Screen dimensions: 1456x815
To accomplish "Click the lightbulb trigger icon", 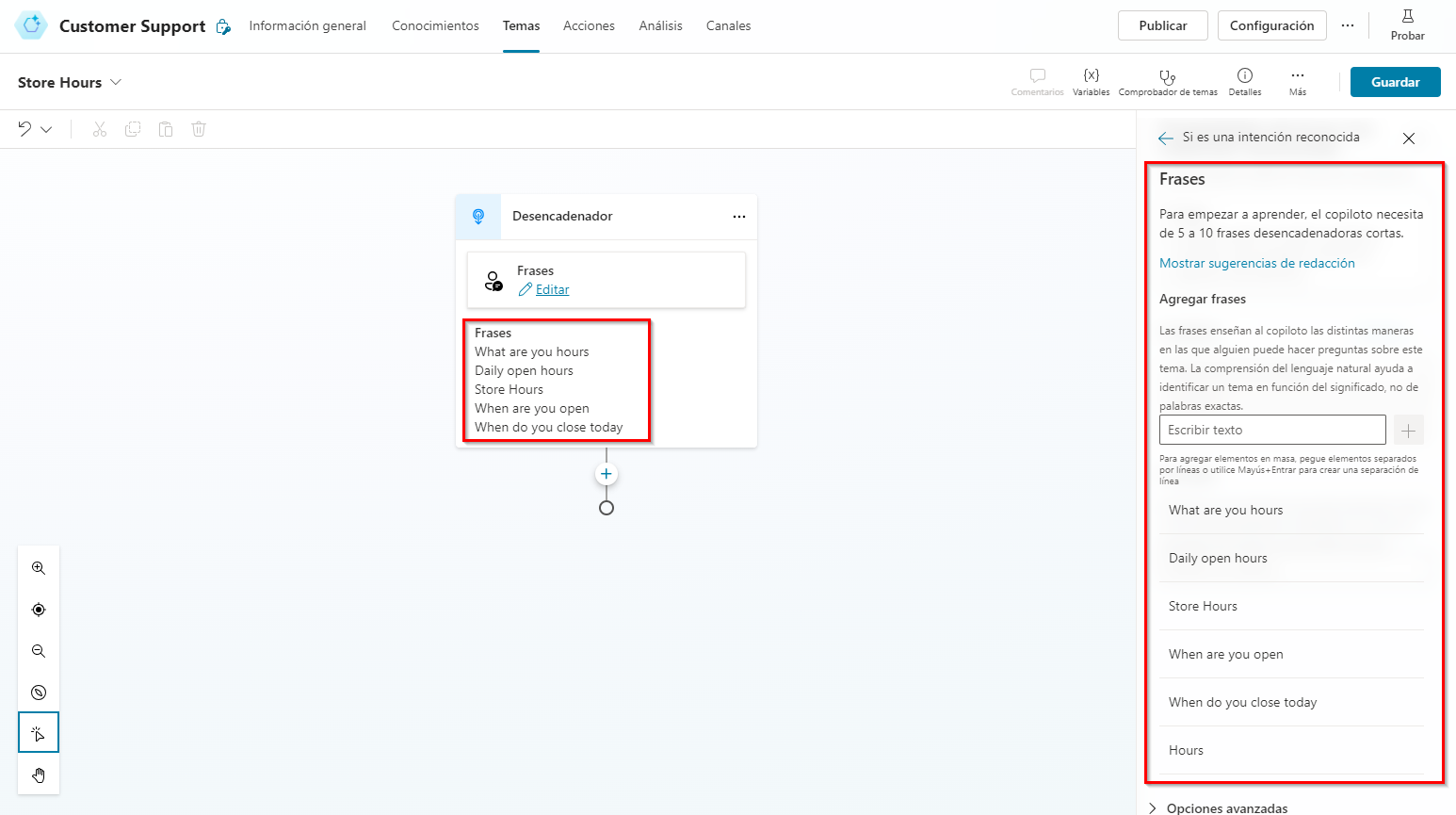I will tap(478, 217).
